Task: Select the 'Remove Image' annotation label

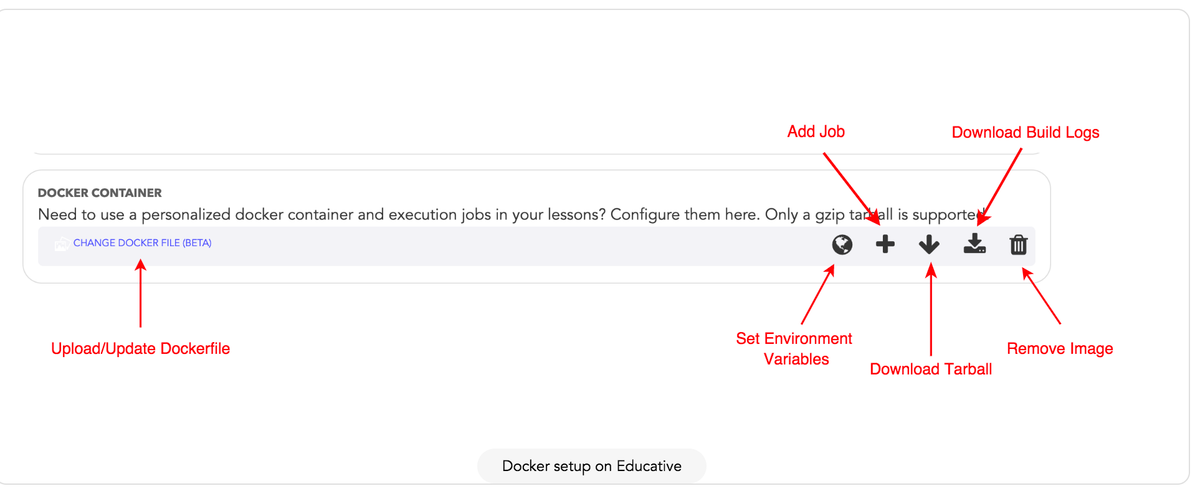Action: (x=1060, y=349)
